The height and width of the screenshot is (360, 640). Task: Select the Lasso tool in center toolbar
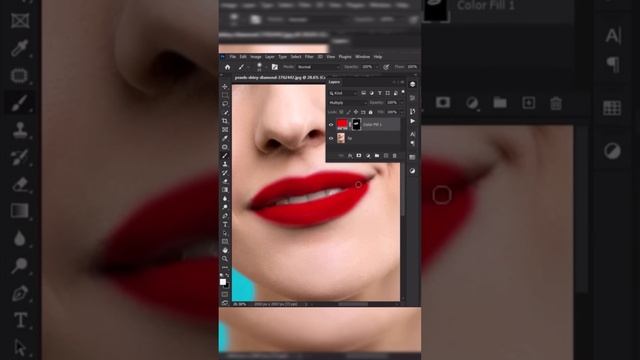(x=225, y=104)
